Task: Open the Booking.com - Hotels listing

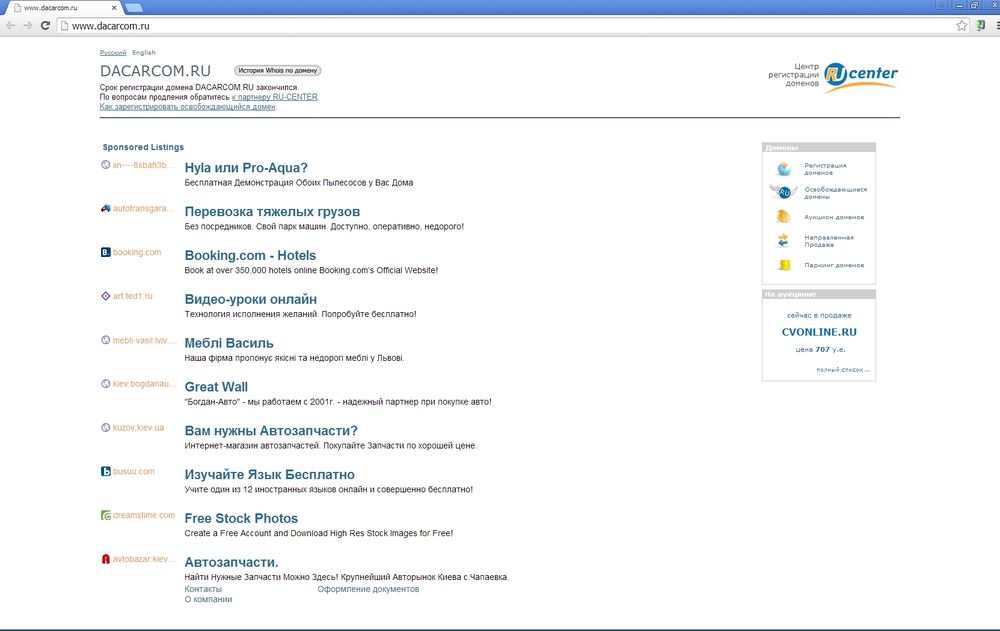Action: (x=250, y=255)
